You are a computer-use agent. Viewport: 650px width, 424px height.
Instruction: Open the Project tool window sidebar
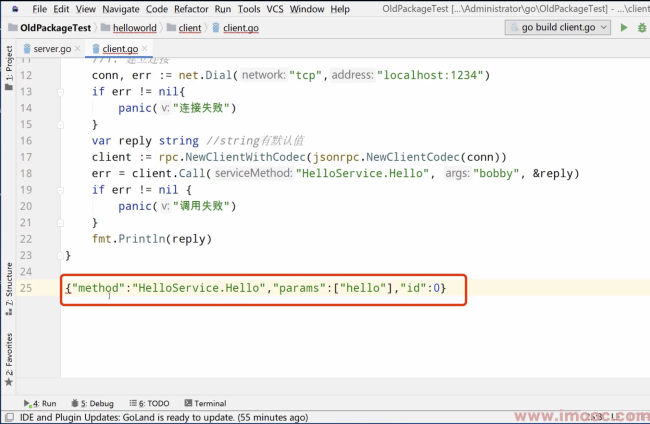(x=9, y=68)
